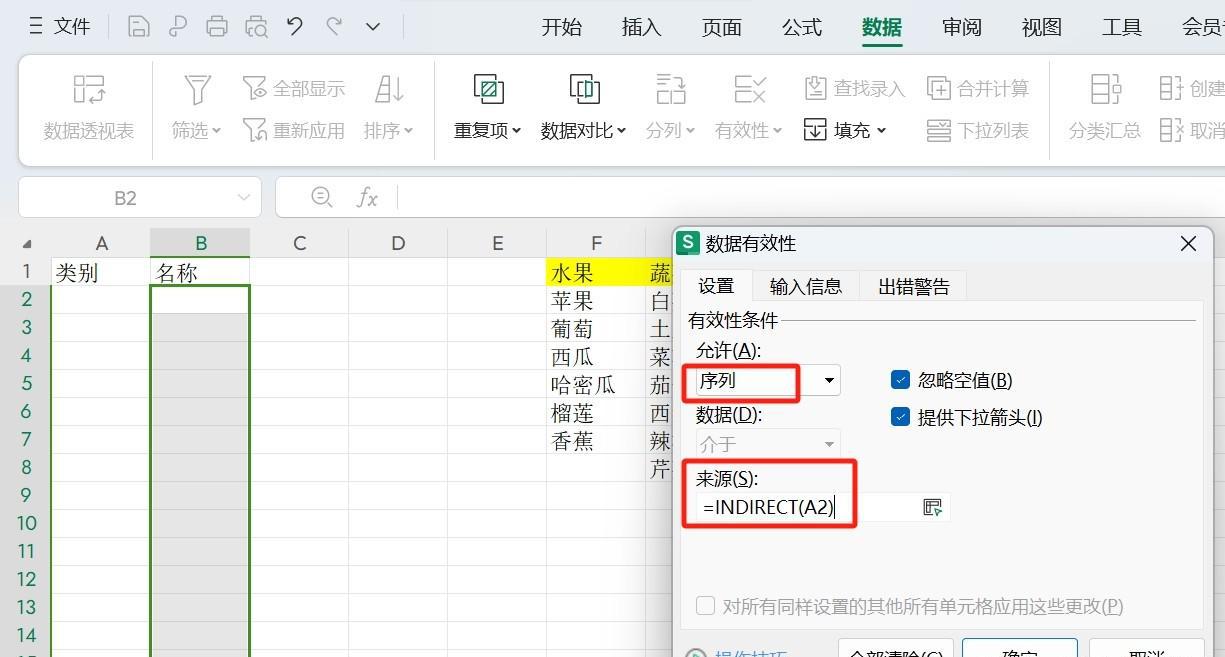The width and height of the screenshot is (1225, 657).
Task: Click the 分类汇总 subtotal icon
Action: [x=1105, y=89]
